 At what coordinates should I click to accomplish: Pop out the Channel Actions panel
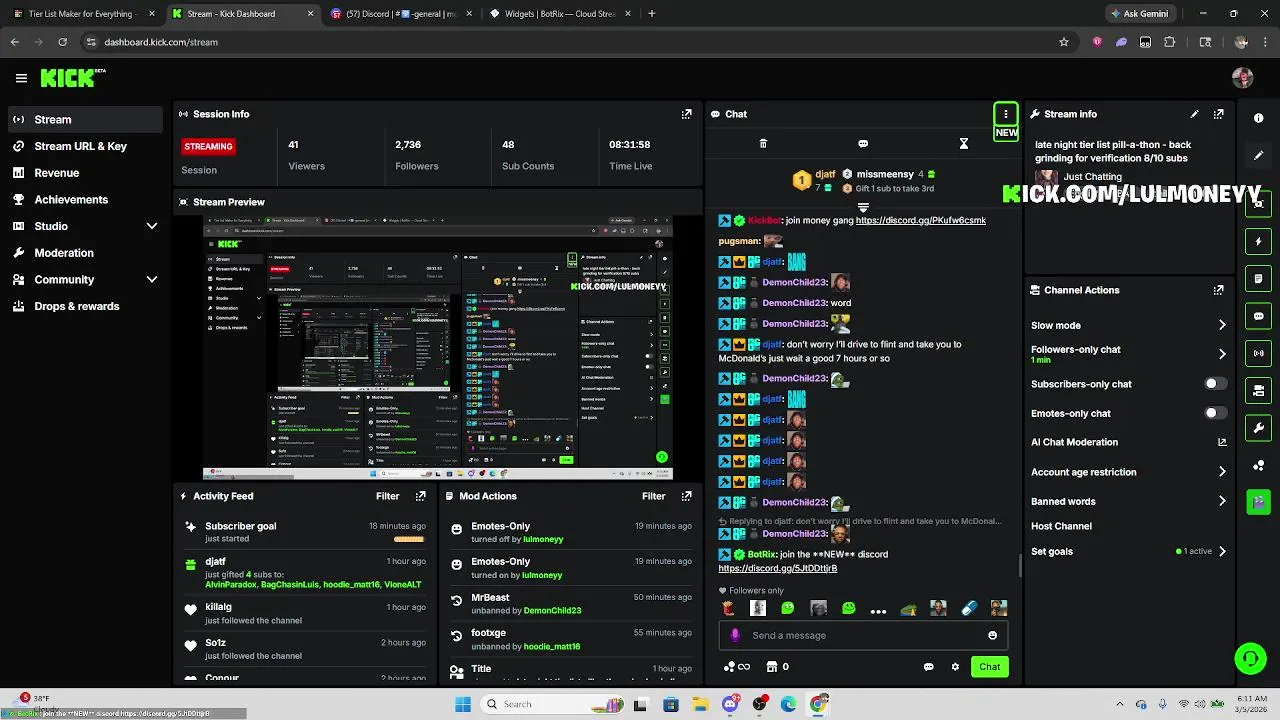1218,290
